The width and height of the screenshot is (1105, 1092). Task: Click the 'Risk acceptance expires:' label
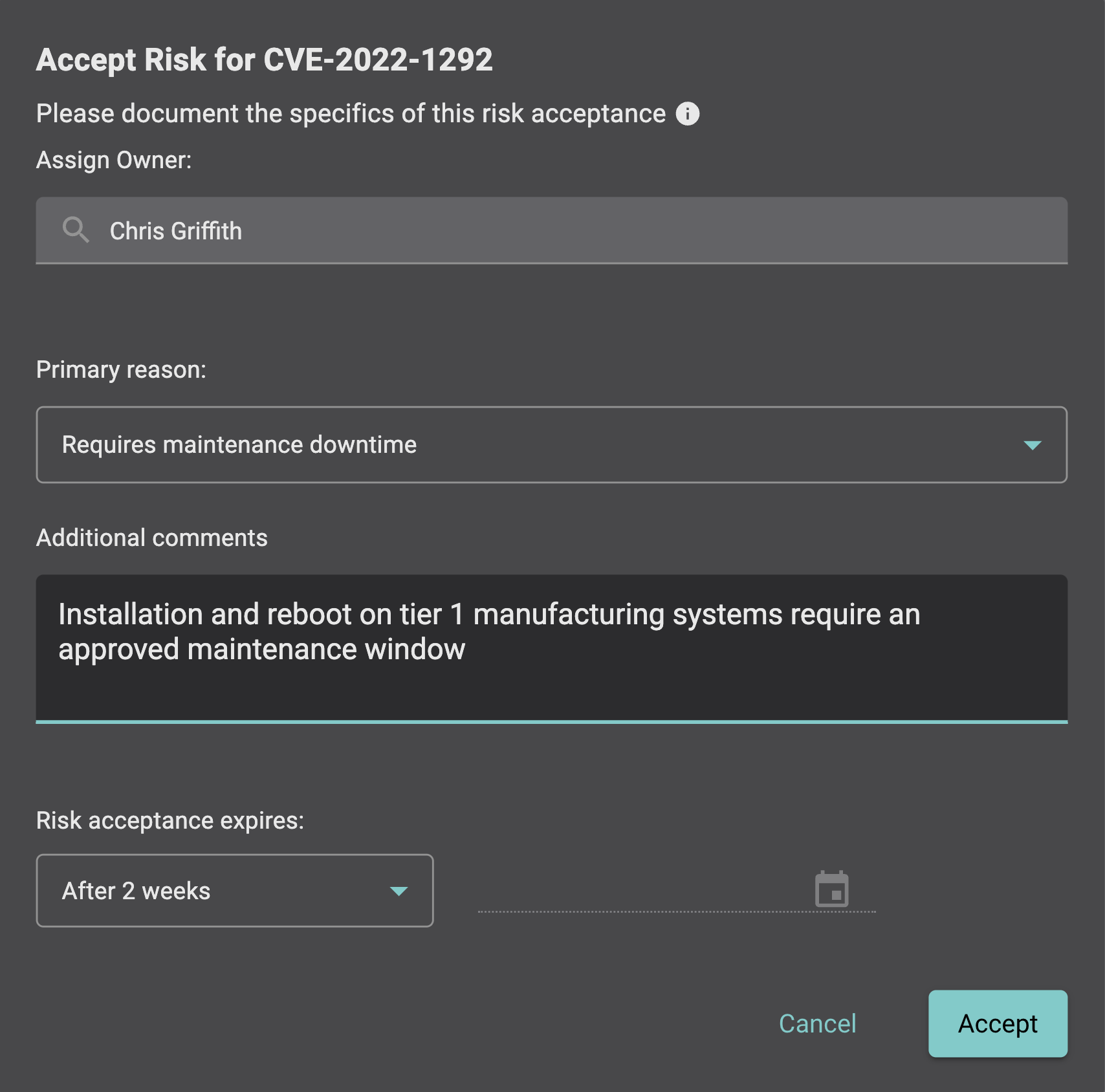[x=170, y=821]
